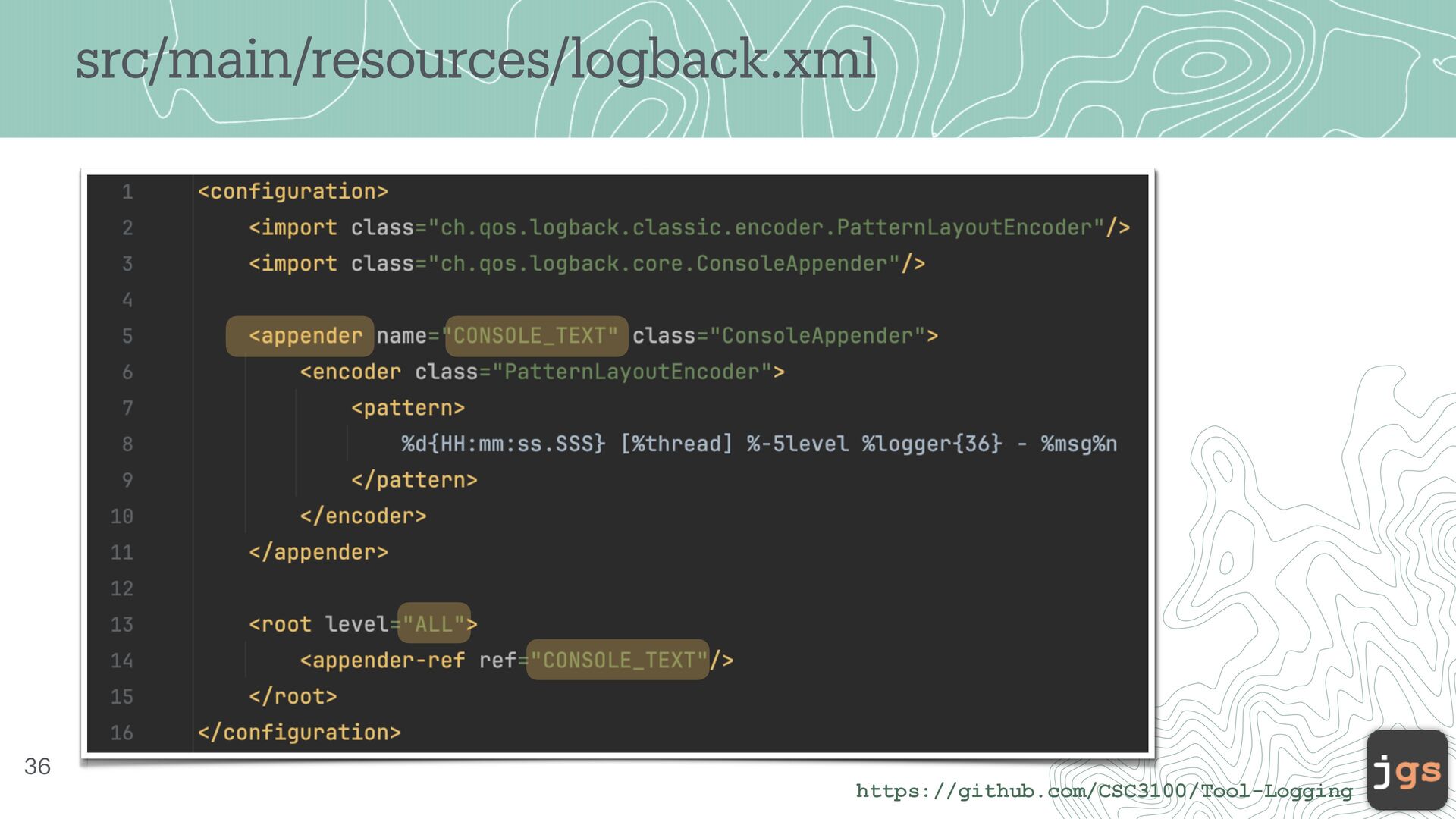The width and height of the screenshot is (1456, 819).
Task: Click highlighted CONSOLE_TEXT in appender-ref
Action: tap(617, 661)
